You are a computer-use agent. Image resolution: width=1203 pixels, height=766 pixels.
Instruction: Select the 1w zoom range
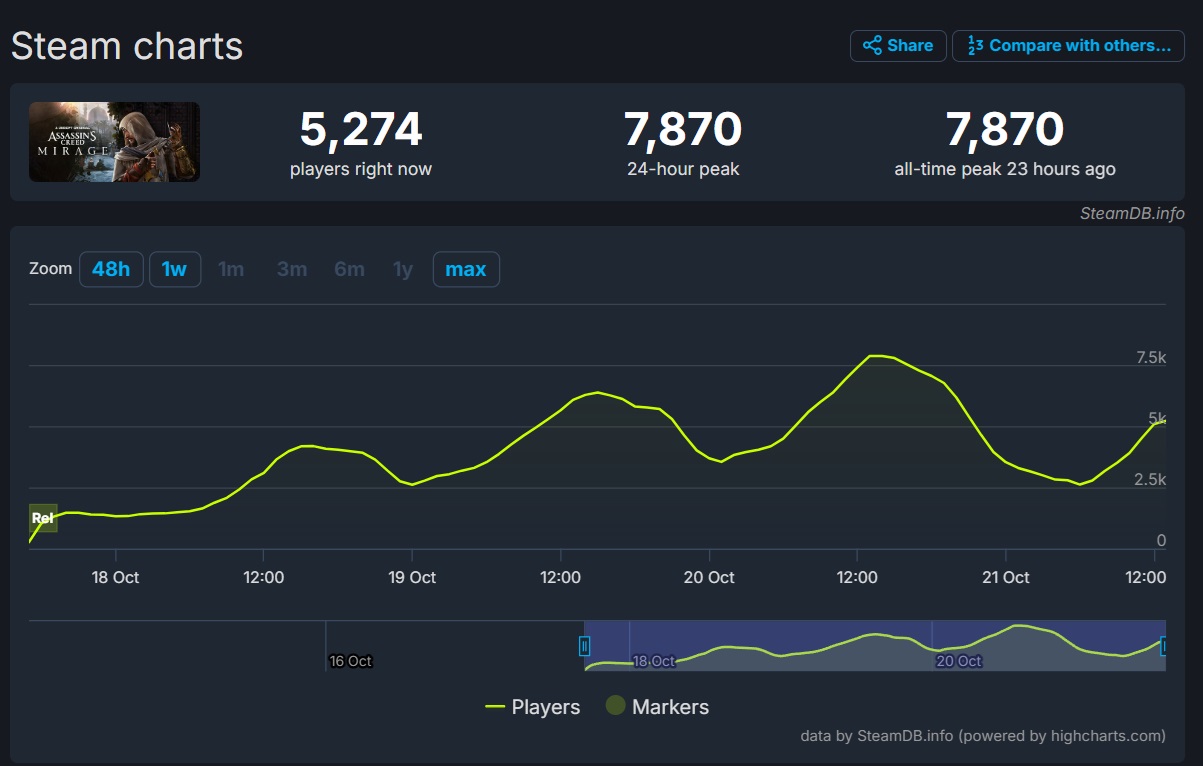(x=175, y=269)
